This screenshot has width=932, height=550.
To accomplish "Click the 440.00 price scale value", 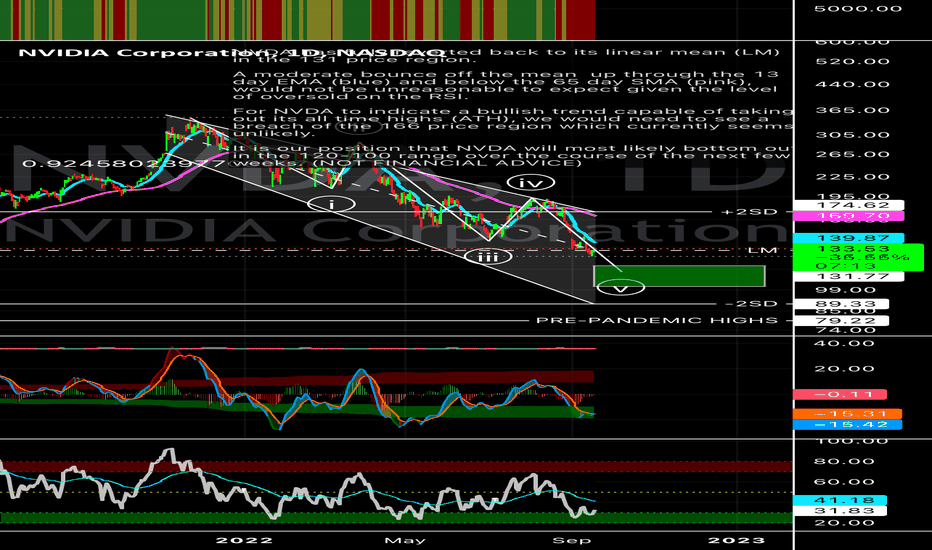I will [852, 84].
